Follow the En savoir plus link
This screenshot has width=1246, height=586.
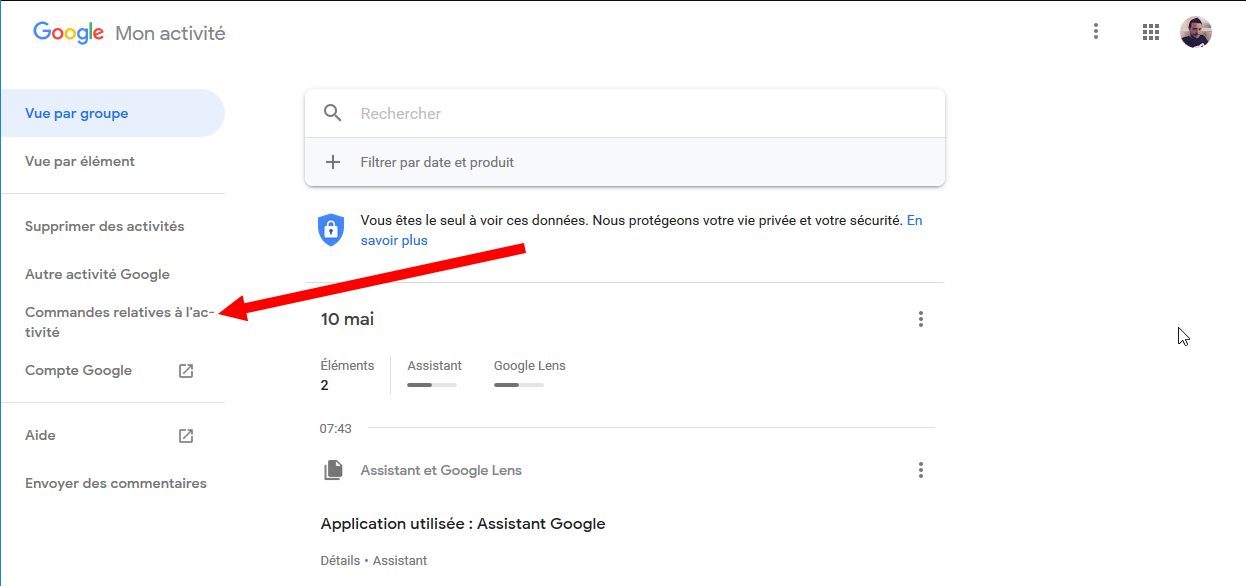(x=641, y=230)
